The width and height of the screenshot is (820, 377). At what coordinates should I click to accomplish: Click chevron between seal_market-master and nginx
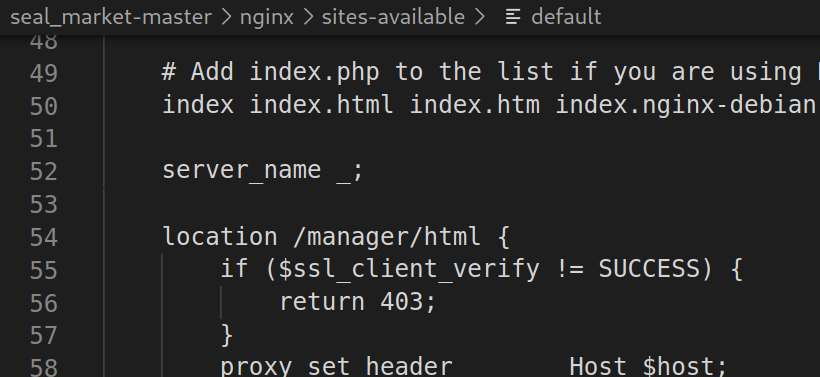pos(226,17)
